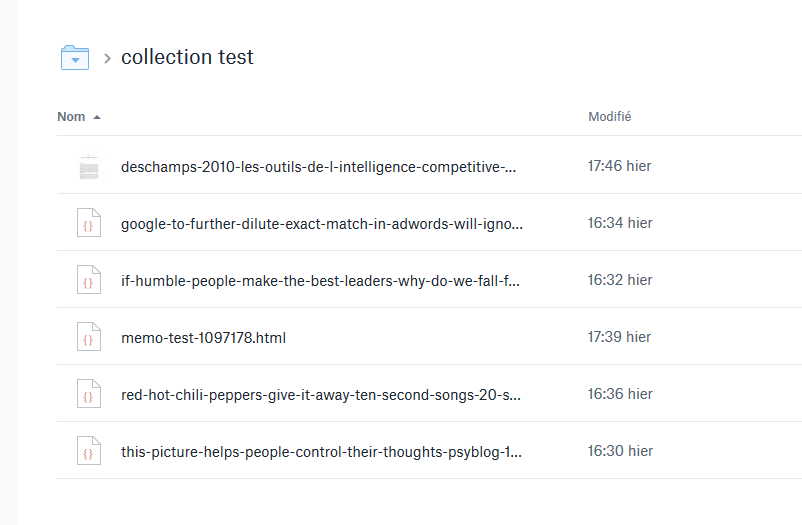Click the file icon for red-hot-chili-peppers

(x=89, y=394)
